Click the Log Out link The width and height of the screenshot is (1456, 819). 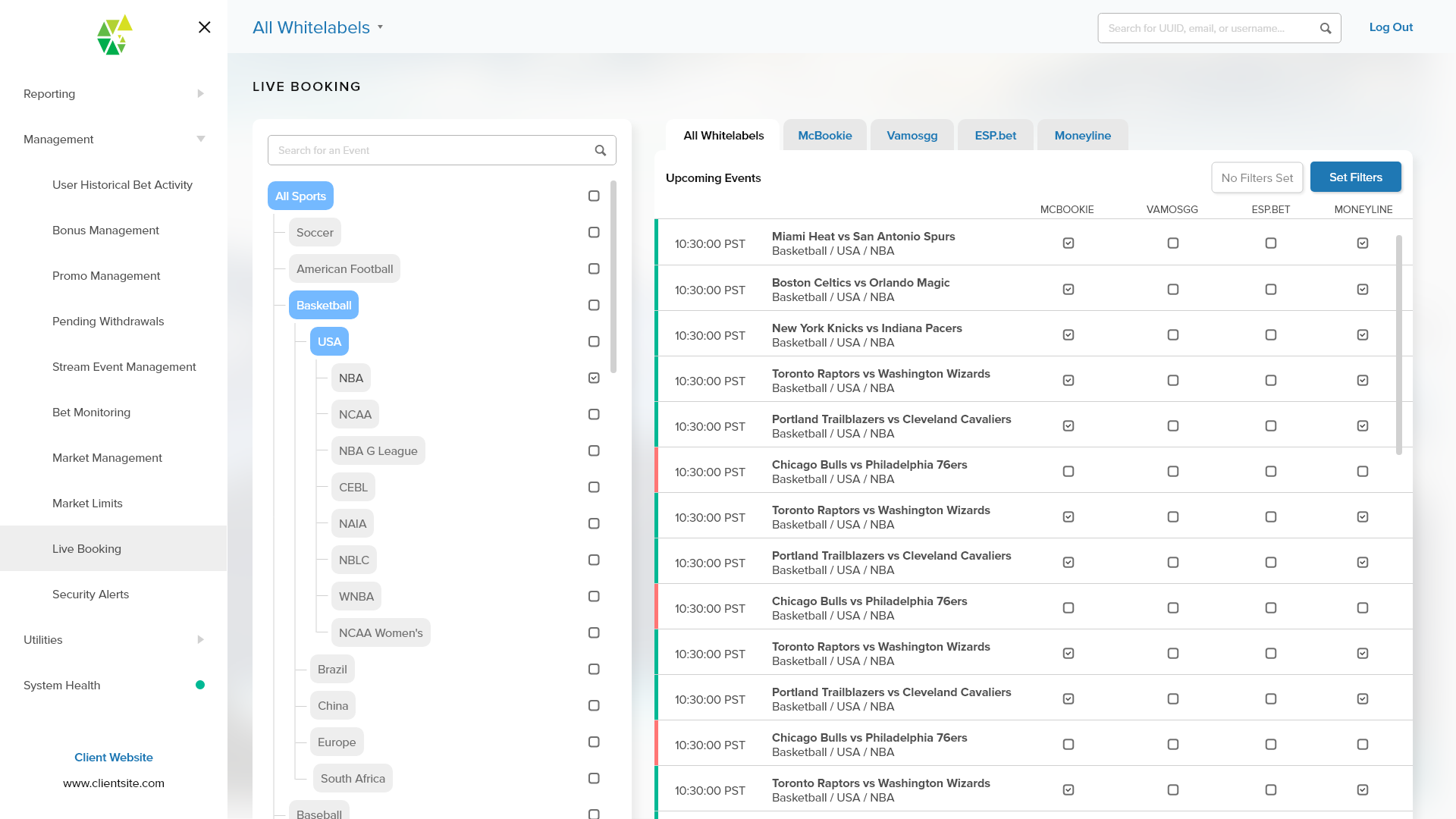tap(1390, 27)
